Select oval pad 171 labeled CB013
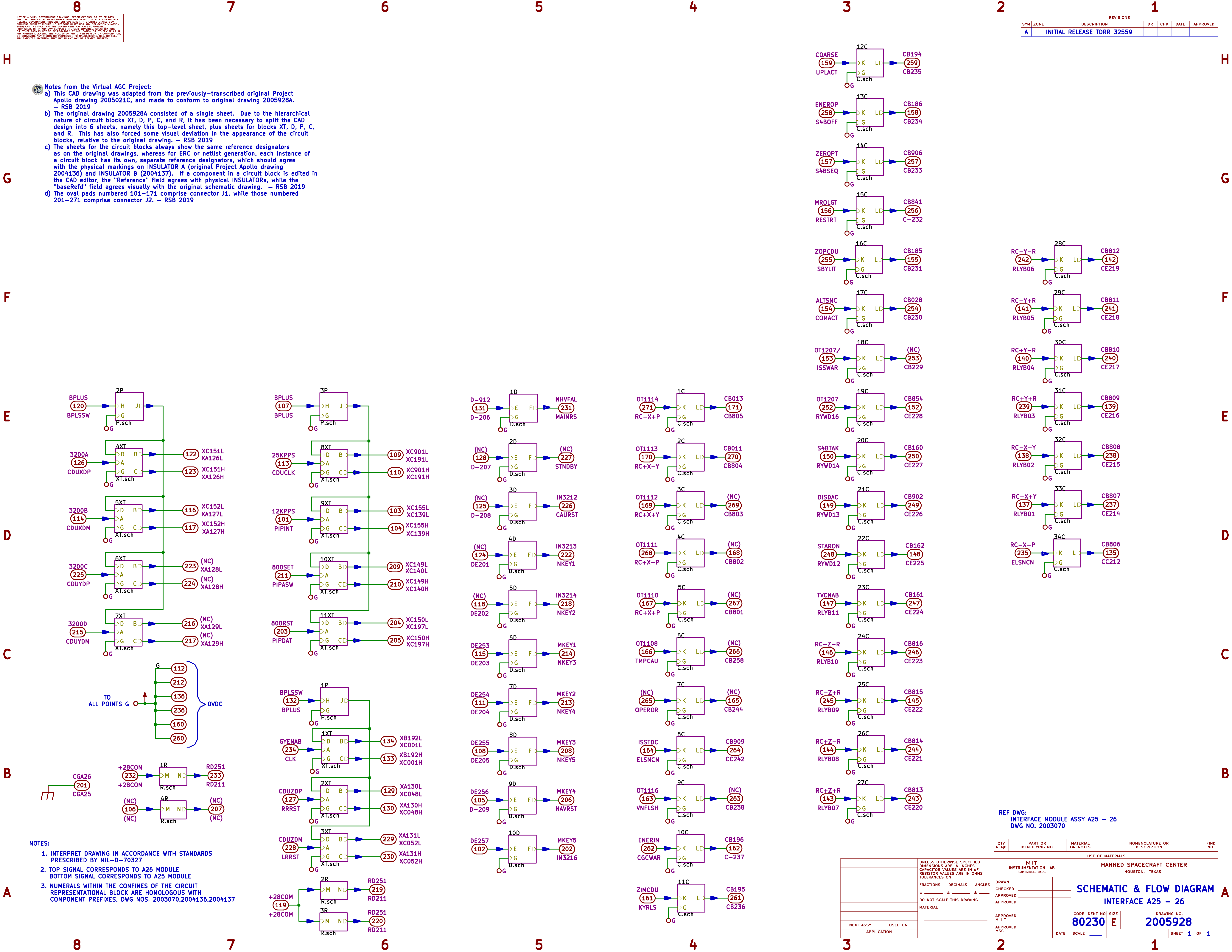The image size is (1232, 952). (x=733, y=407)
